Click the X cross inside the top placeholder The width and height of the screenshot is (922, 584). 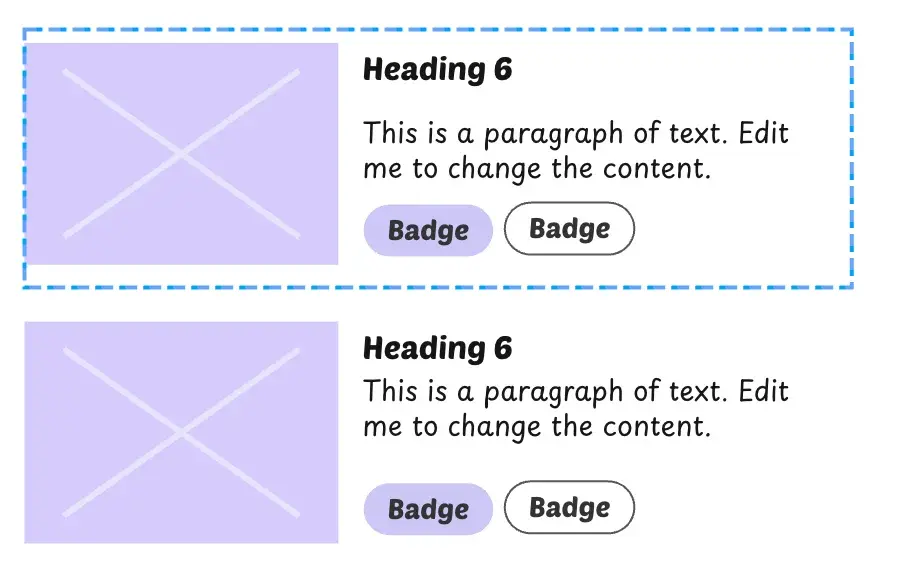182,152
